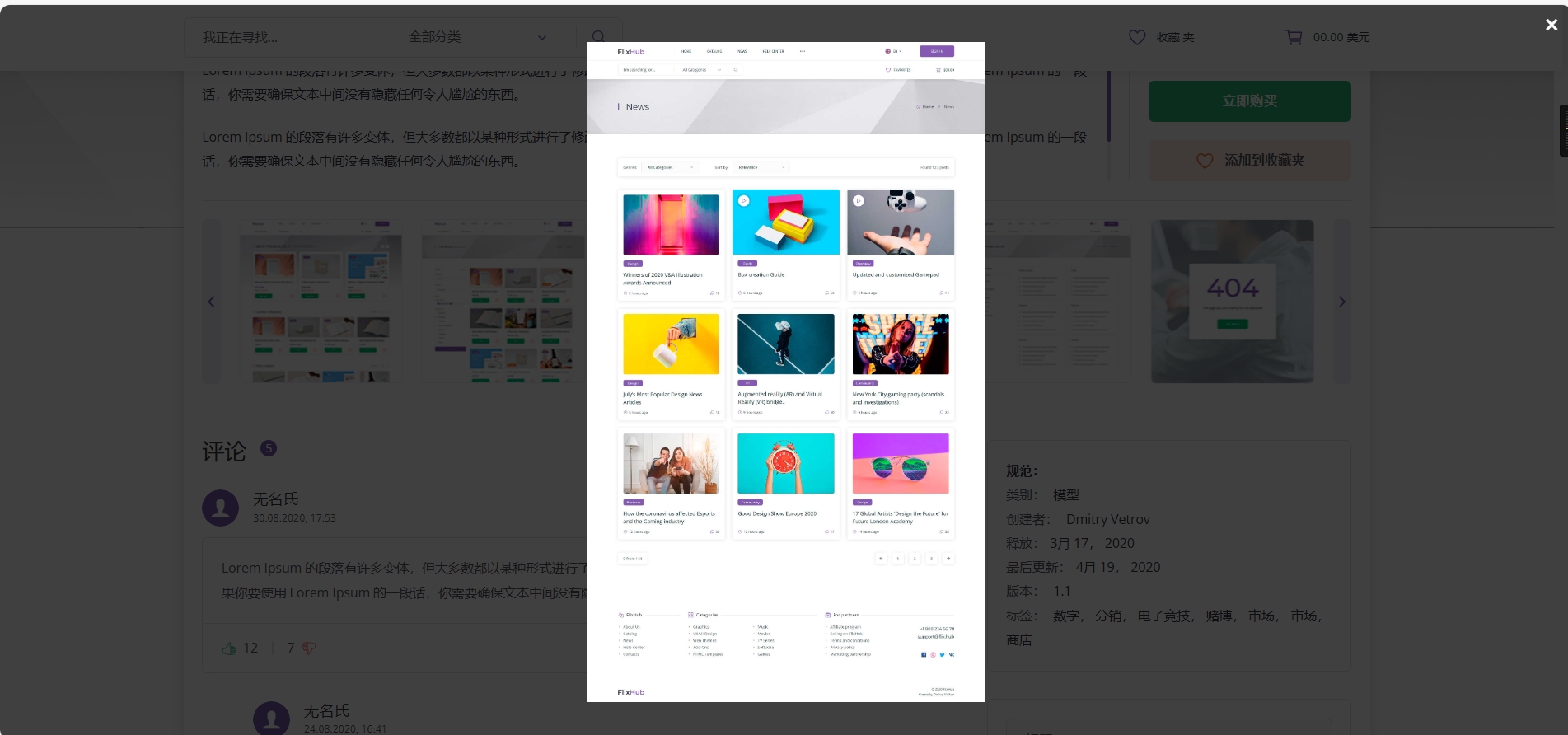Click the release date 3月 17, 2020
Image resolution: width=1568 pixels, height=735 pixels.
1092,543
